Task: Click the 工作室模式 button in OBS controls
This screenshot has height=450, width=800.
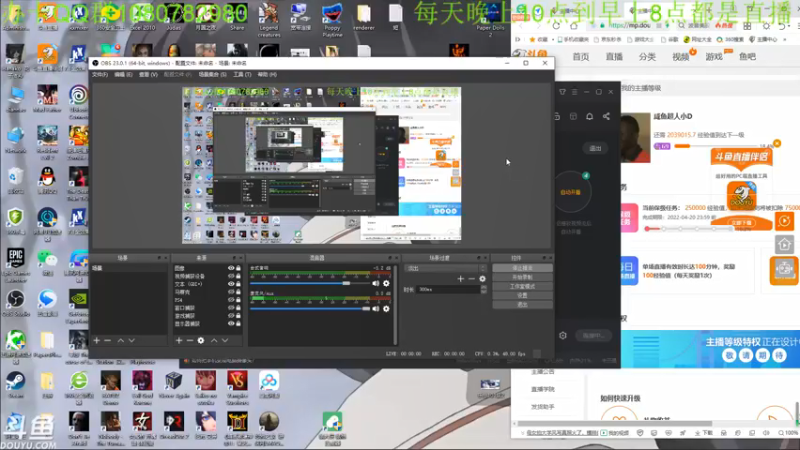Action: [x=522, y=286]
